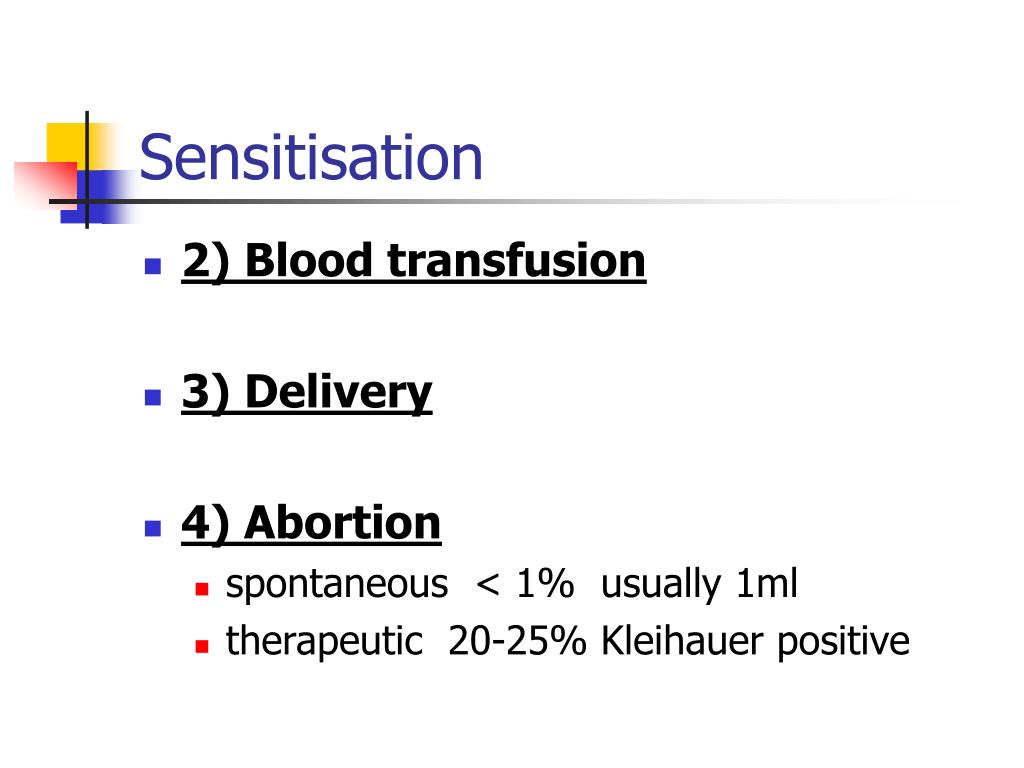Click the 'Kleihauer positive' text
Image resolution: width=1024 pixels, height=768 pixels.
pos(755,641)
